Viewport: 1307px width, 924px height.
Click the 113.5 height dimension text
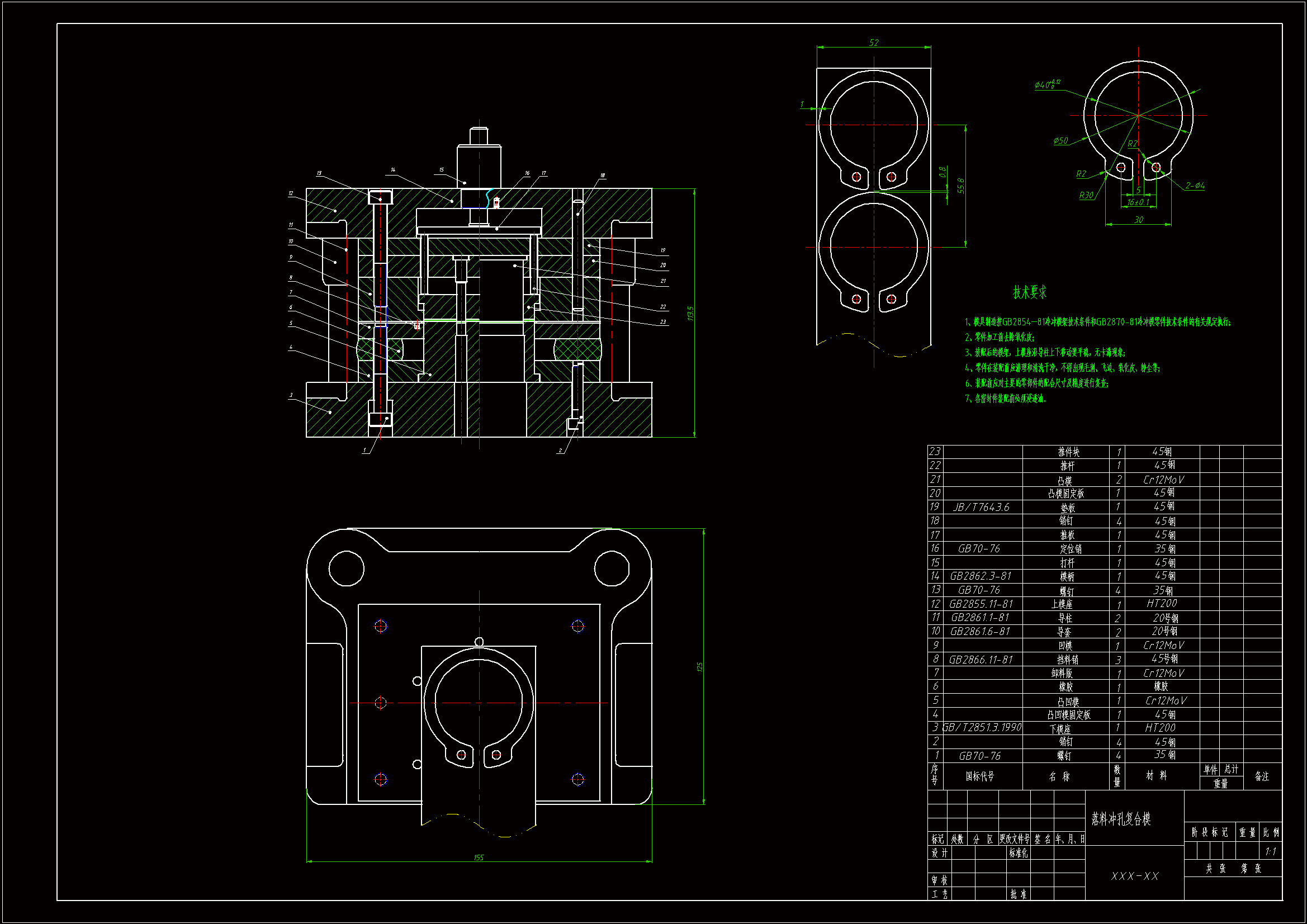click(690, 313)
